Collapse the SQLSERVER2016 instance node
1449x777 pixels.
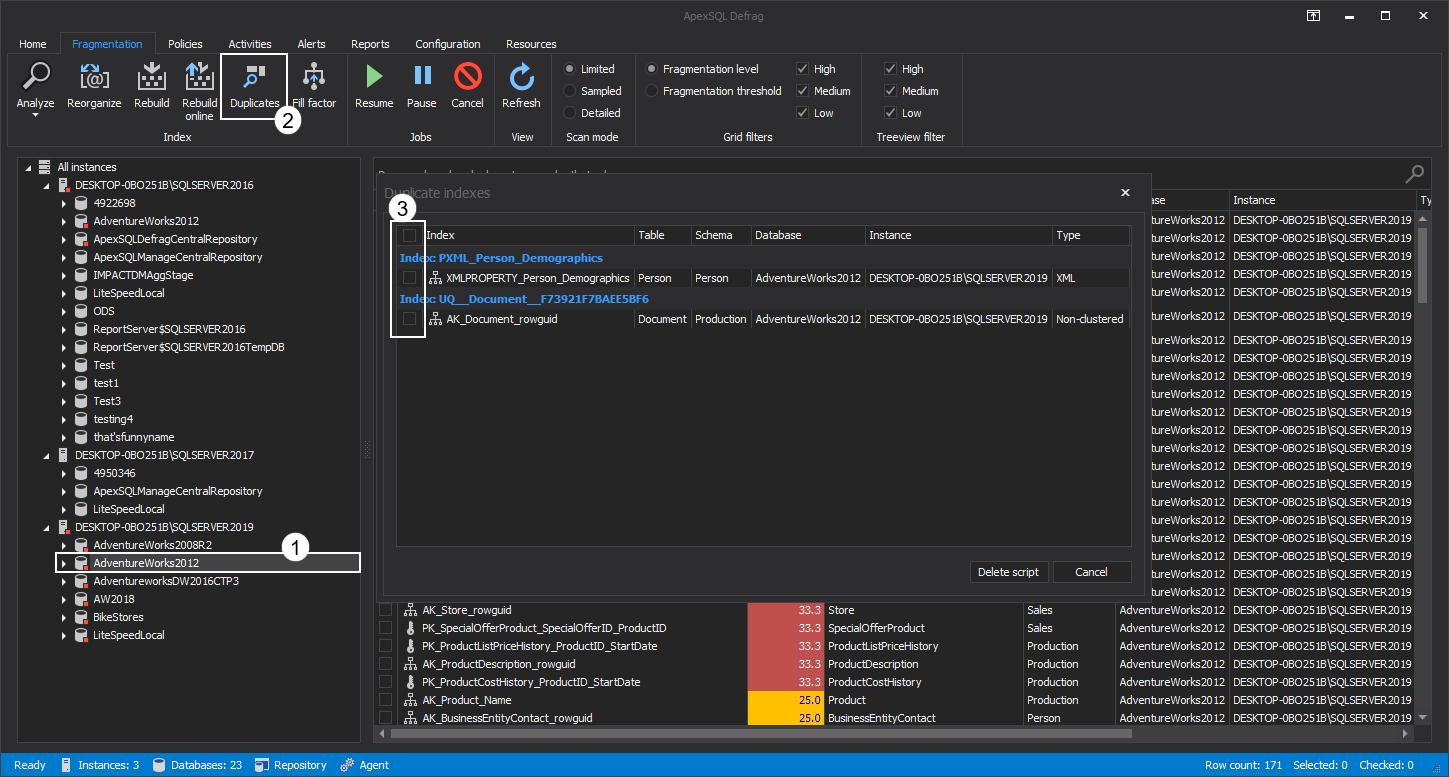coord(47,186)
